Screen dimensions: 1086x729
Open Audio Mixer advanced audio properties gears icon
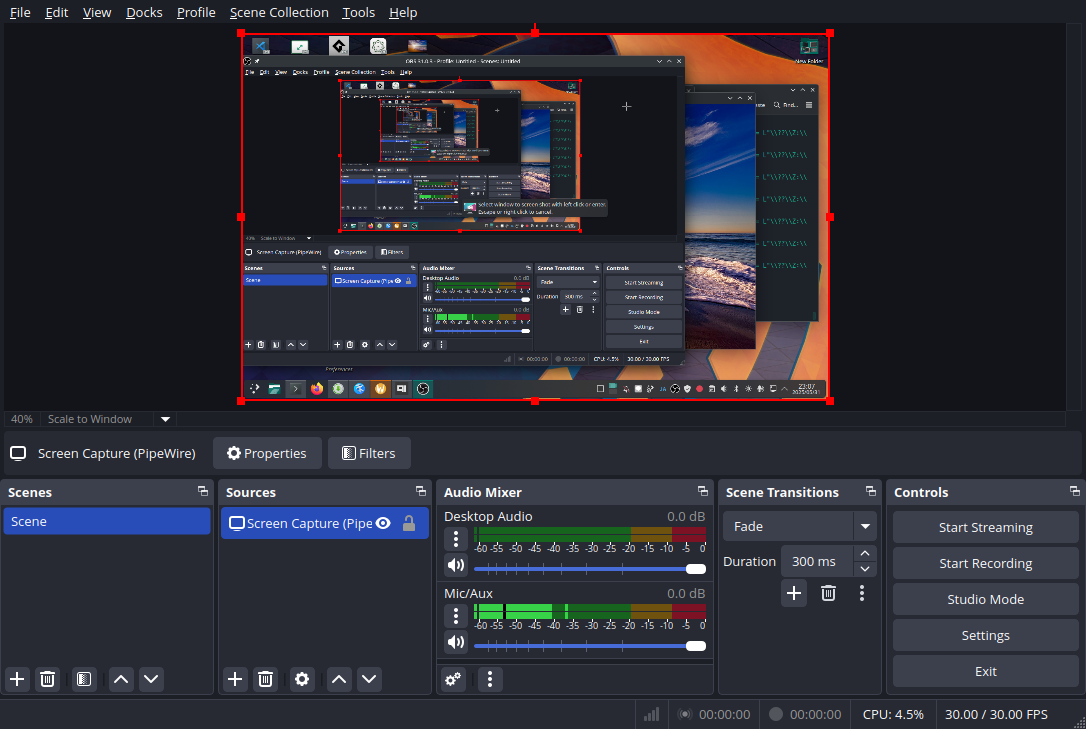click(x=453, y=679)
